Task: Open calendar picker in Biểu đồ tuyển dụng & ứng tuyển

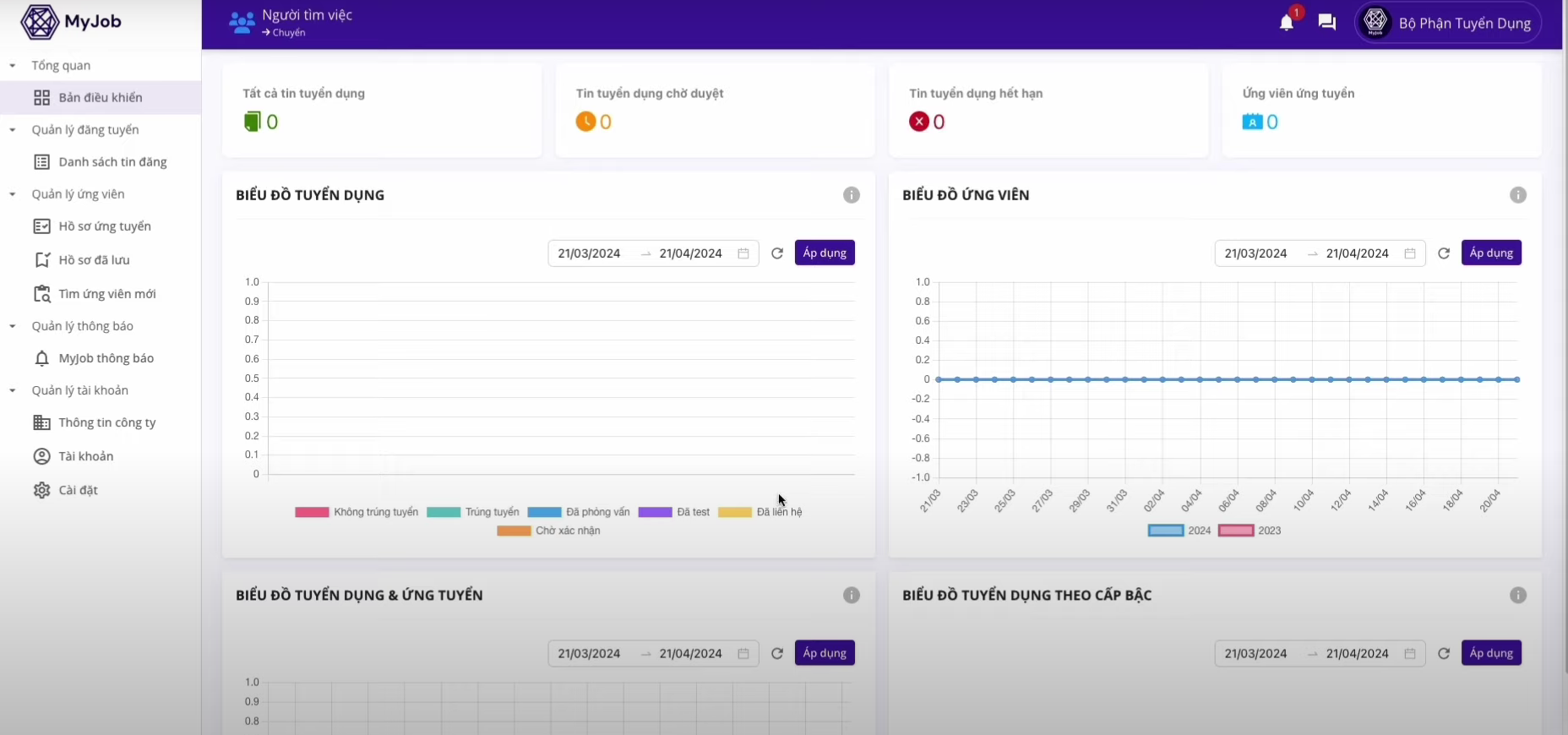Action: pyautogui.click(x=743, y=654)
